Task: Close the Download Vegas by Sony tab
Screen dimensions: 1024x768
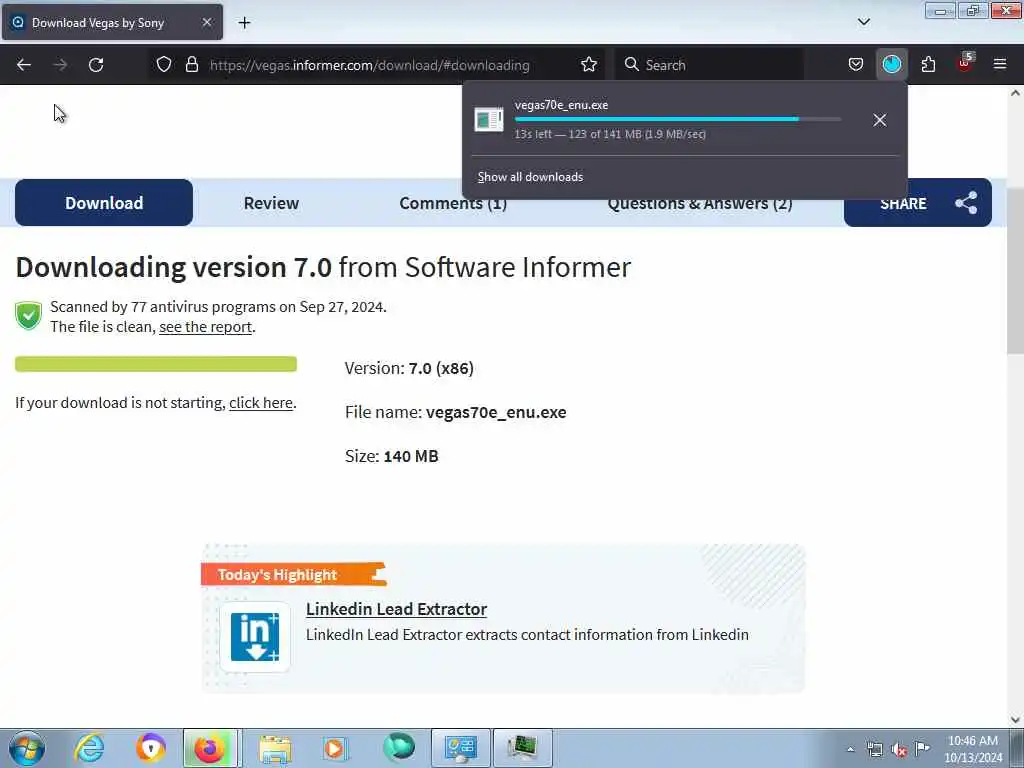Action: click(207, 22)
